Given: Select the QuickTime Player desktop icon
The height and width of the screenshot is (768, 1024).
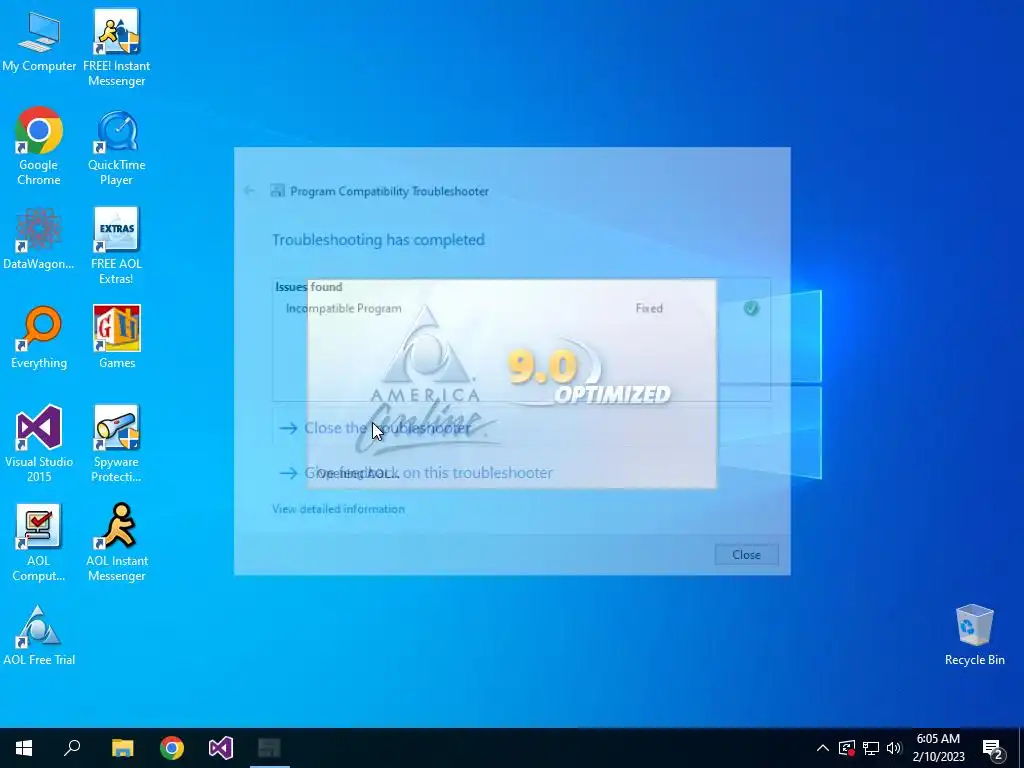Looking at the screenshot, I should (x=116, y=148).
